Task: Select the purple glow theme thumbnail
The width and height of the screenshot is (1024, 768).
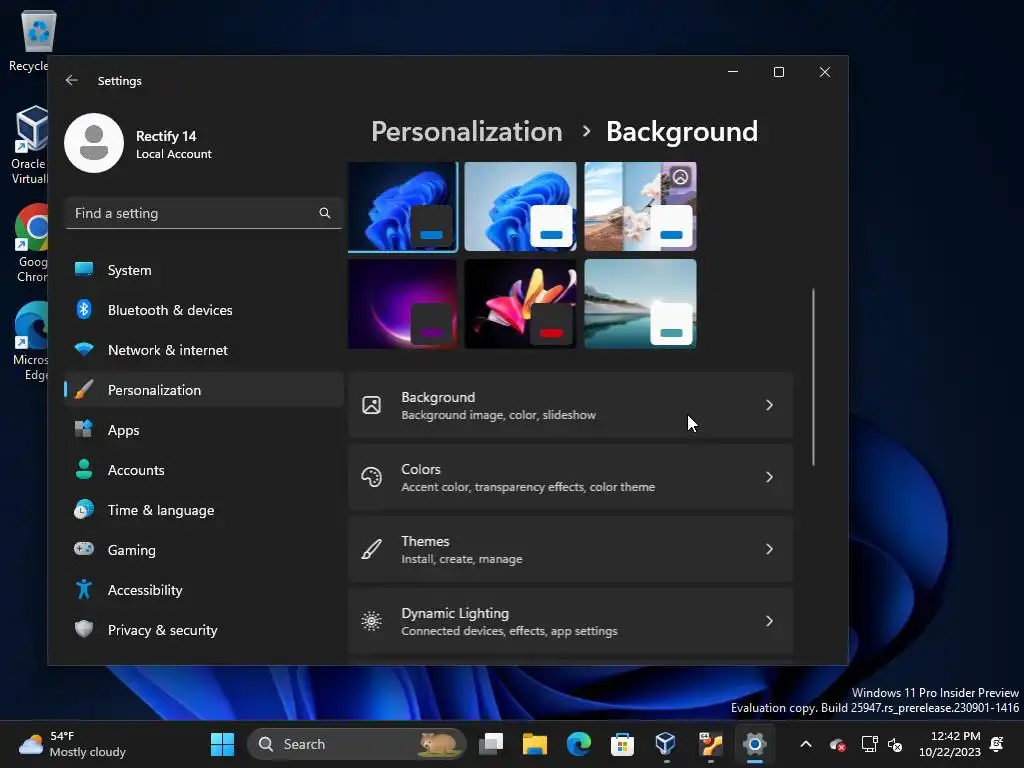Action: (403, 304)
